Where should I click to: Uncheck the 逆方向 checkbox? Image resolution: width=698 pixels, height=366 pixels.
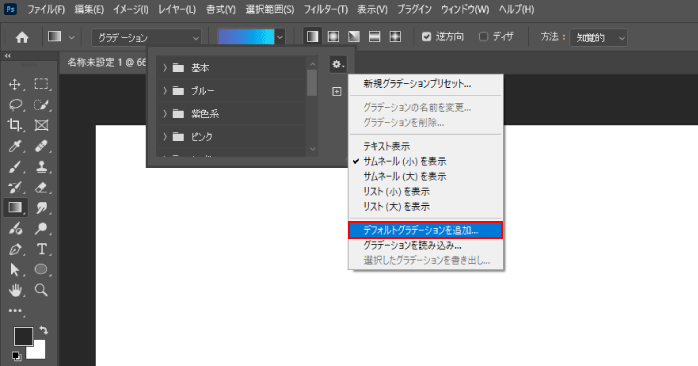click(x=426, y=37)
